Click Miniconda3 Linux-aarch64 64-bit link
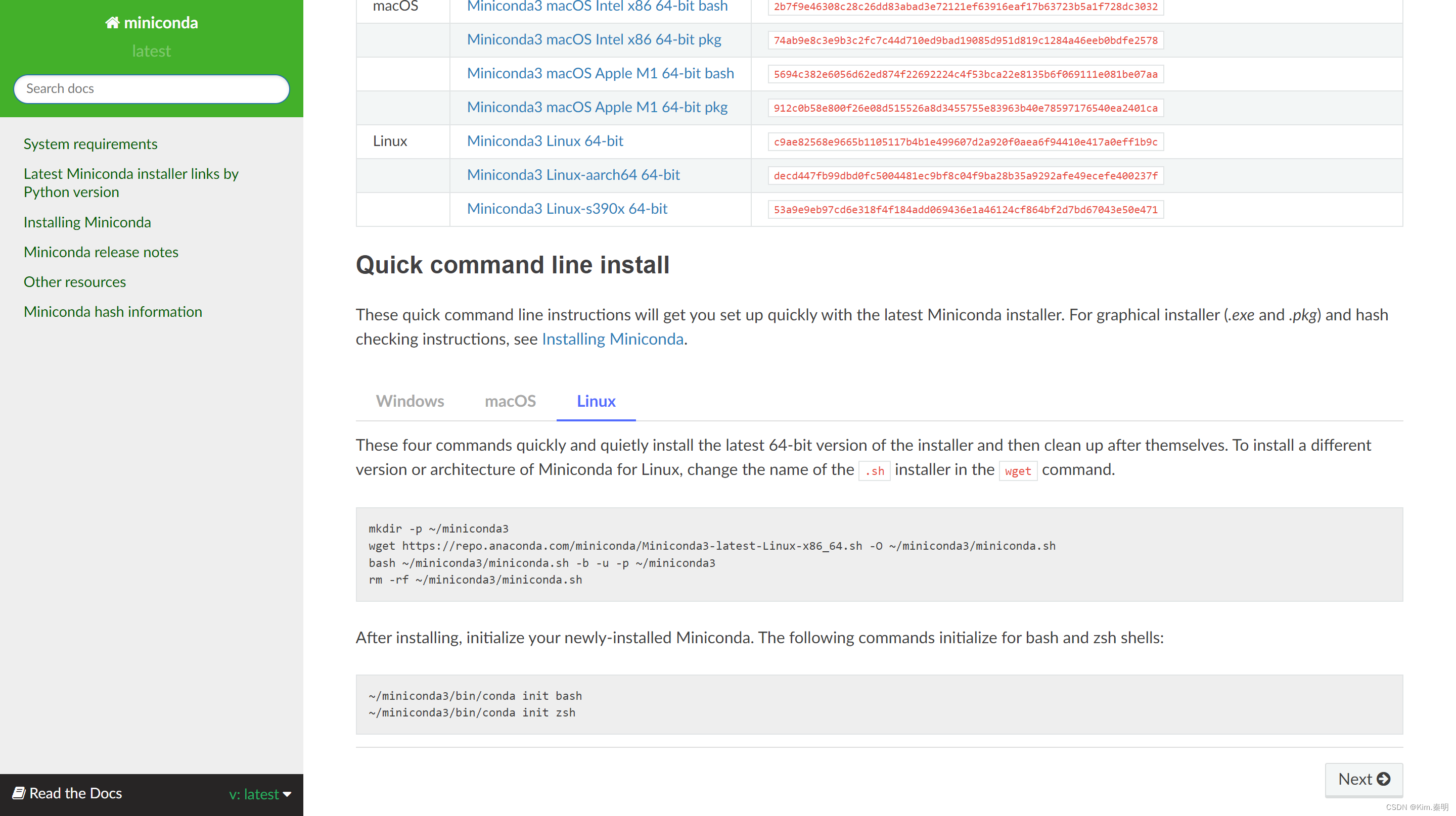The image size is (1456, 816). (x=573, y=175)
